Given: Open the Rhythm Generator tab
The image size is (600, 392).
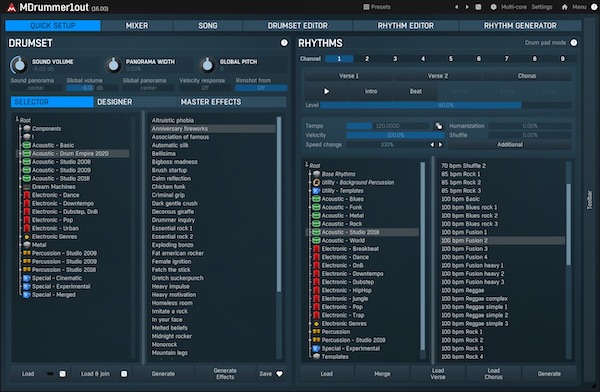Looking at the screenshot, I should tap(520, 26).
